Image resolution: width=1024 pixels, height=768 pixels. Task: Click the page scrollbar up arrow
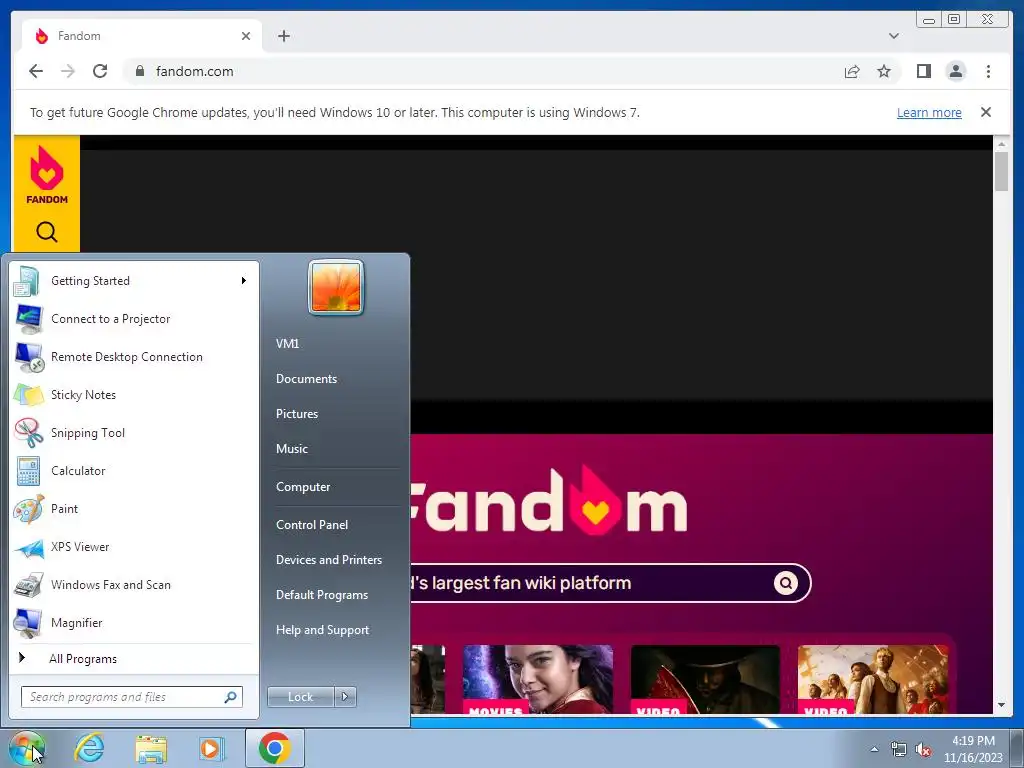(1001, 143)
